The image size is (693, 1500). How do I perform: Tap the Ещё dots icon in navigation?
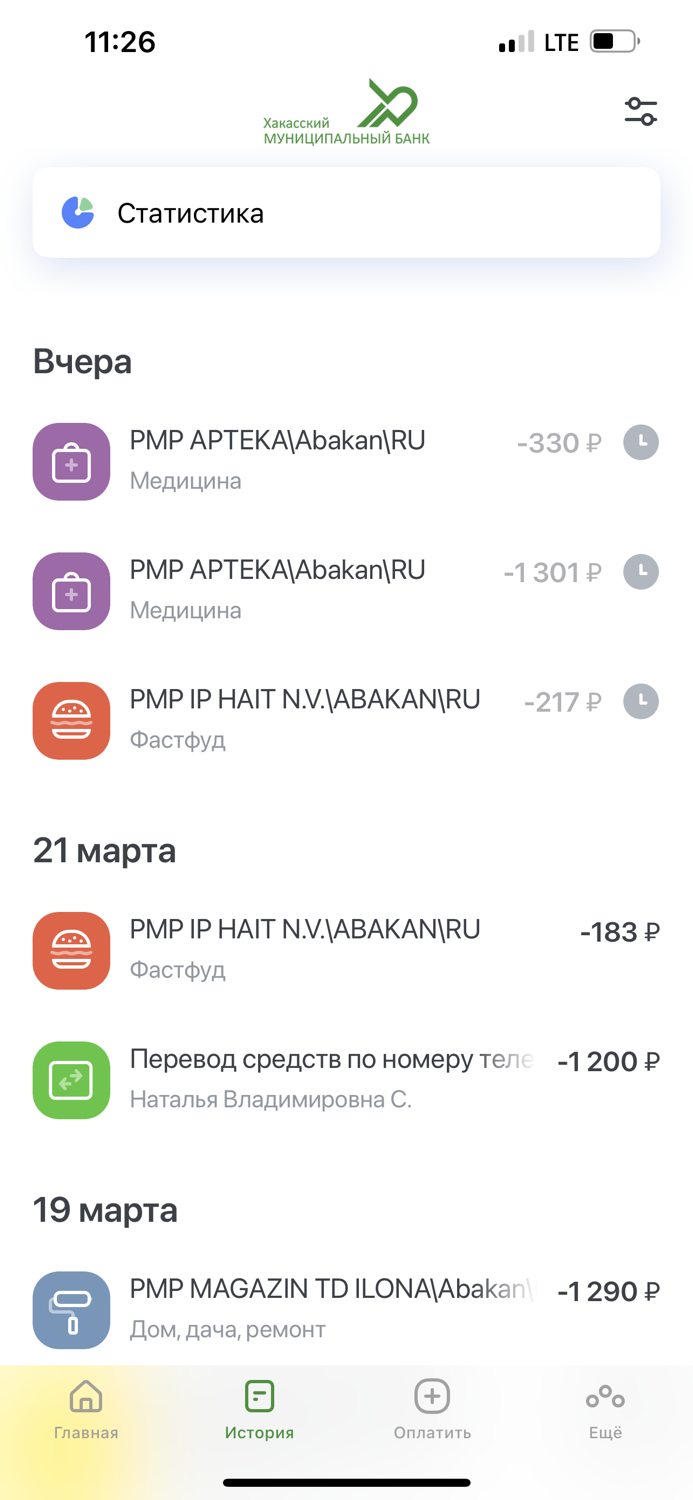click(x=604, y=1396)
